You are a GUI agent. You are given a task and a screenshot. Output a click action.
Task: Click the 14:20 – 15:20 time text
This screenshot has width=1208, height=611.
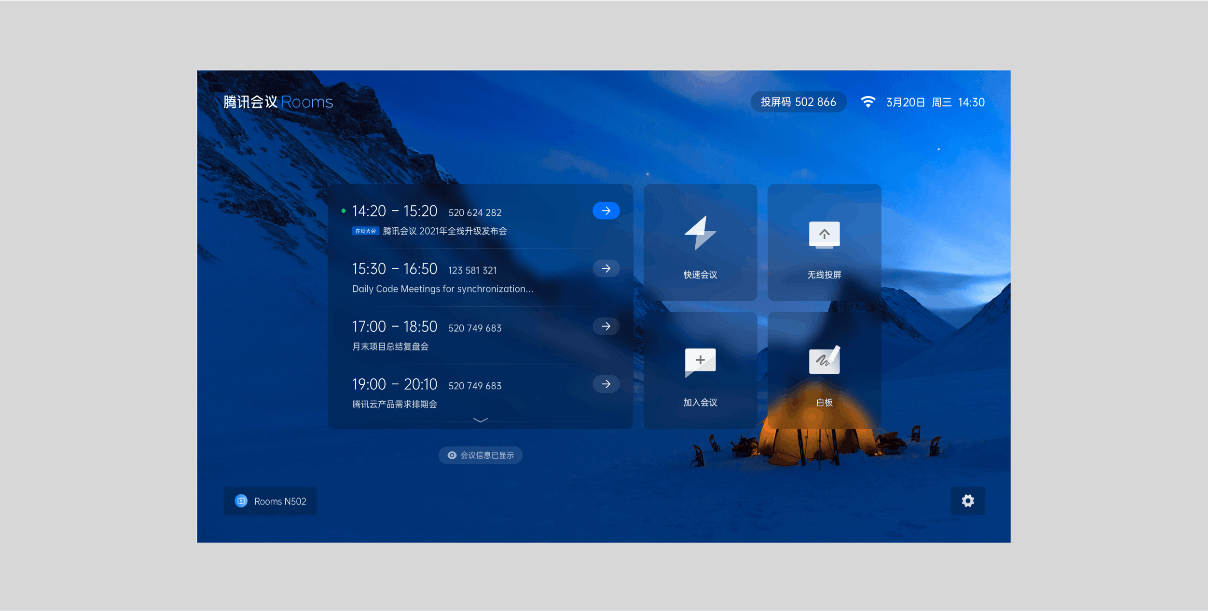(x=395, y=211)
